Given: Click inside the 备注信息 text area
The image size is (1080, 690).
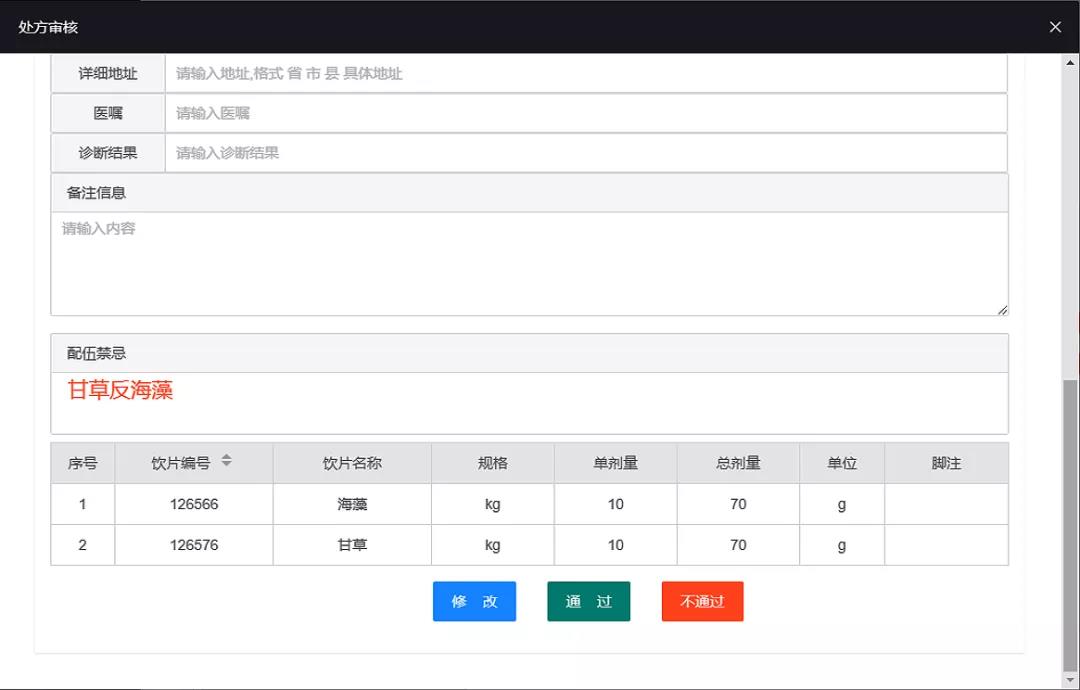Looking at the screenshot, I should [529, 263].
